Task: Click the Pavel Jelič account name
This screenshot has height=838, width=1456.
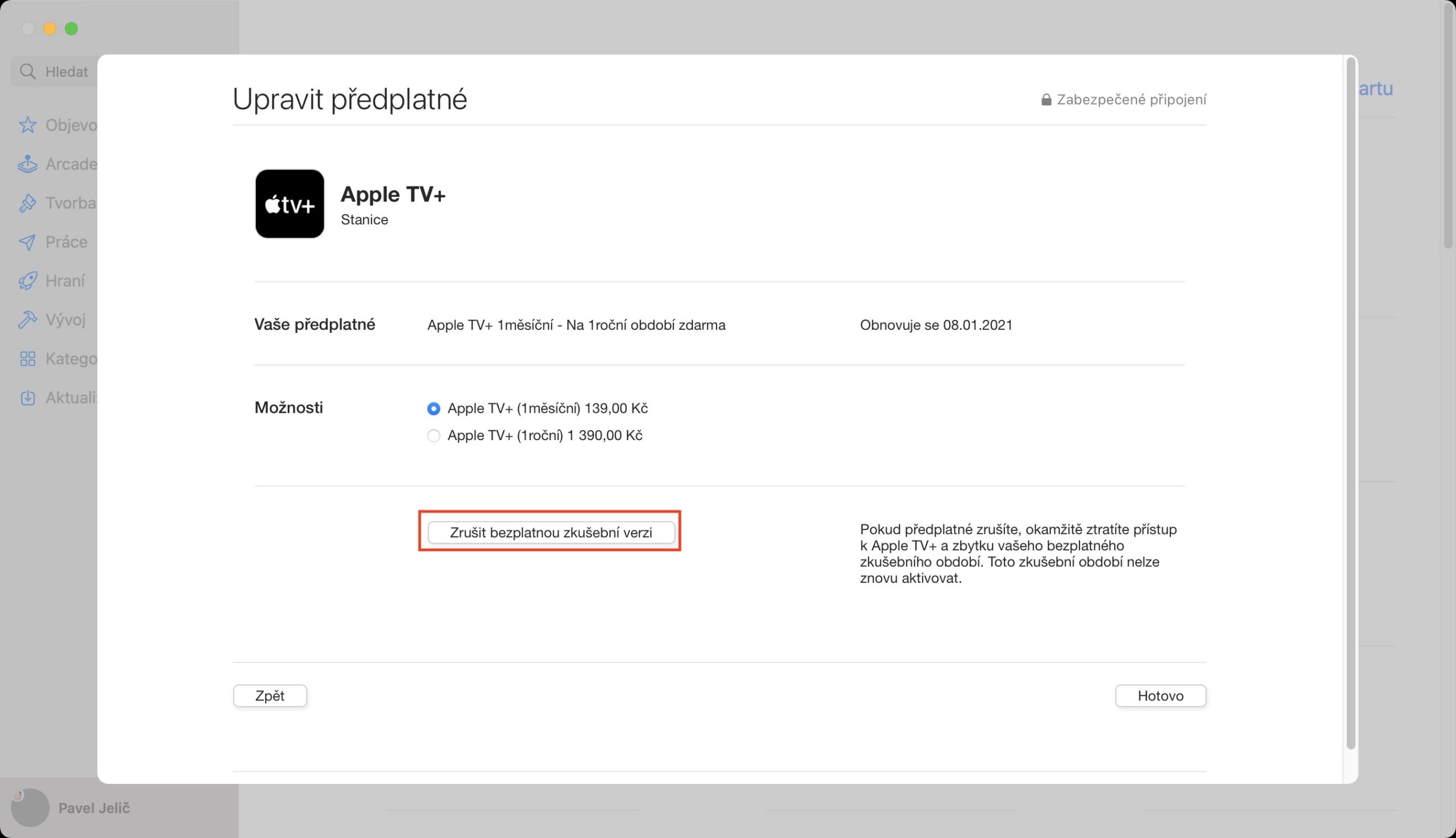Action: 94,808
